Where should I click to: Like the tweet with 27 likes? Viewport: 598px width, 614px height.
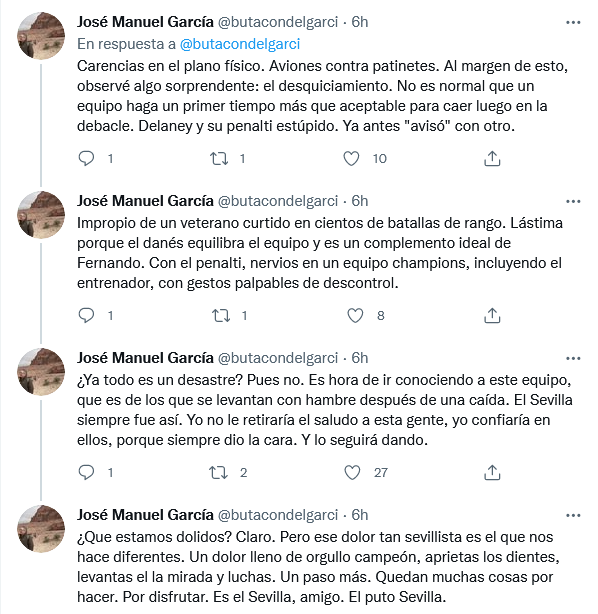point(352,472)
